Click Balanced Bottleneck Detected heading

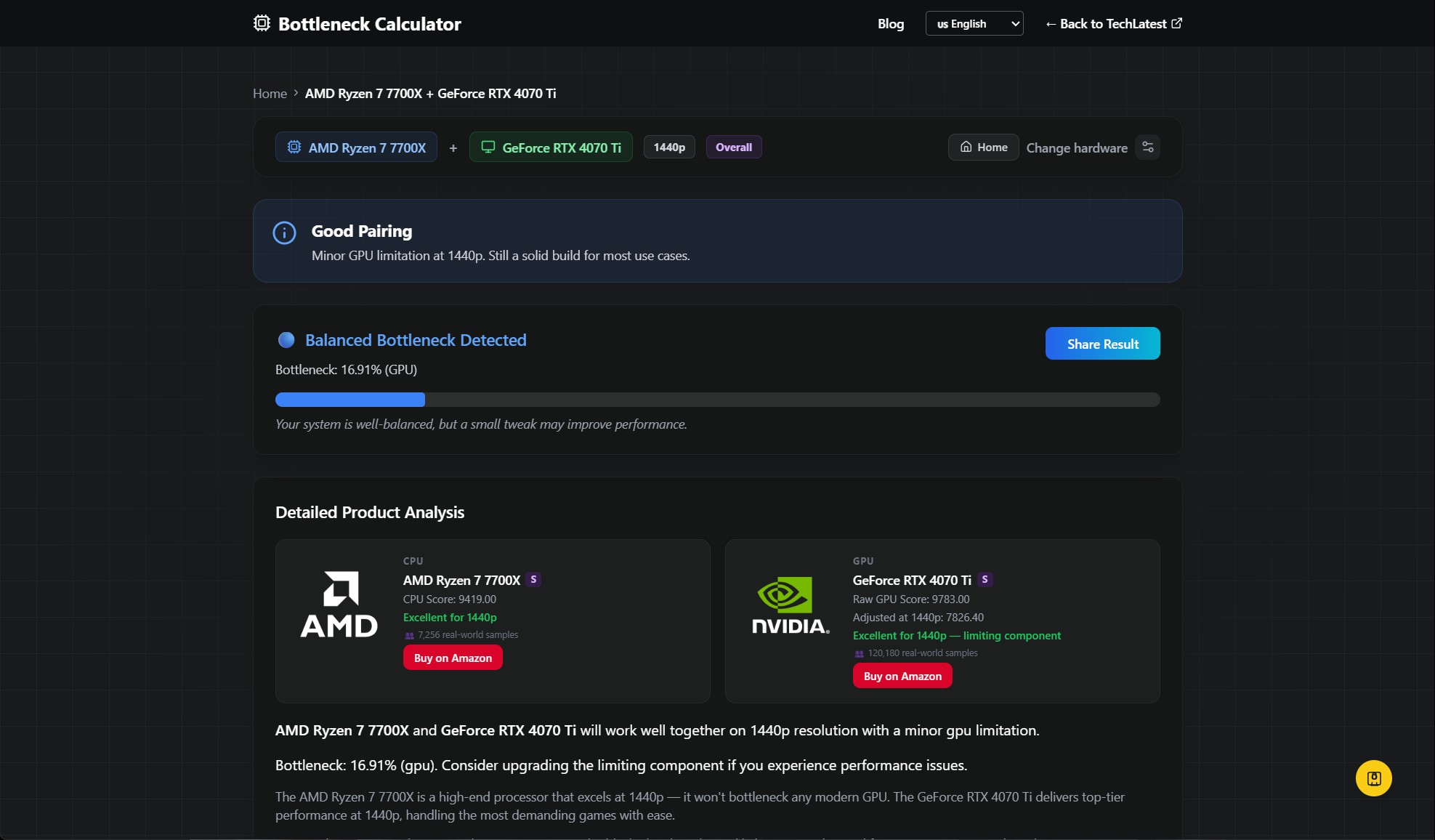[x=416, y=340]
